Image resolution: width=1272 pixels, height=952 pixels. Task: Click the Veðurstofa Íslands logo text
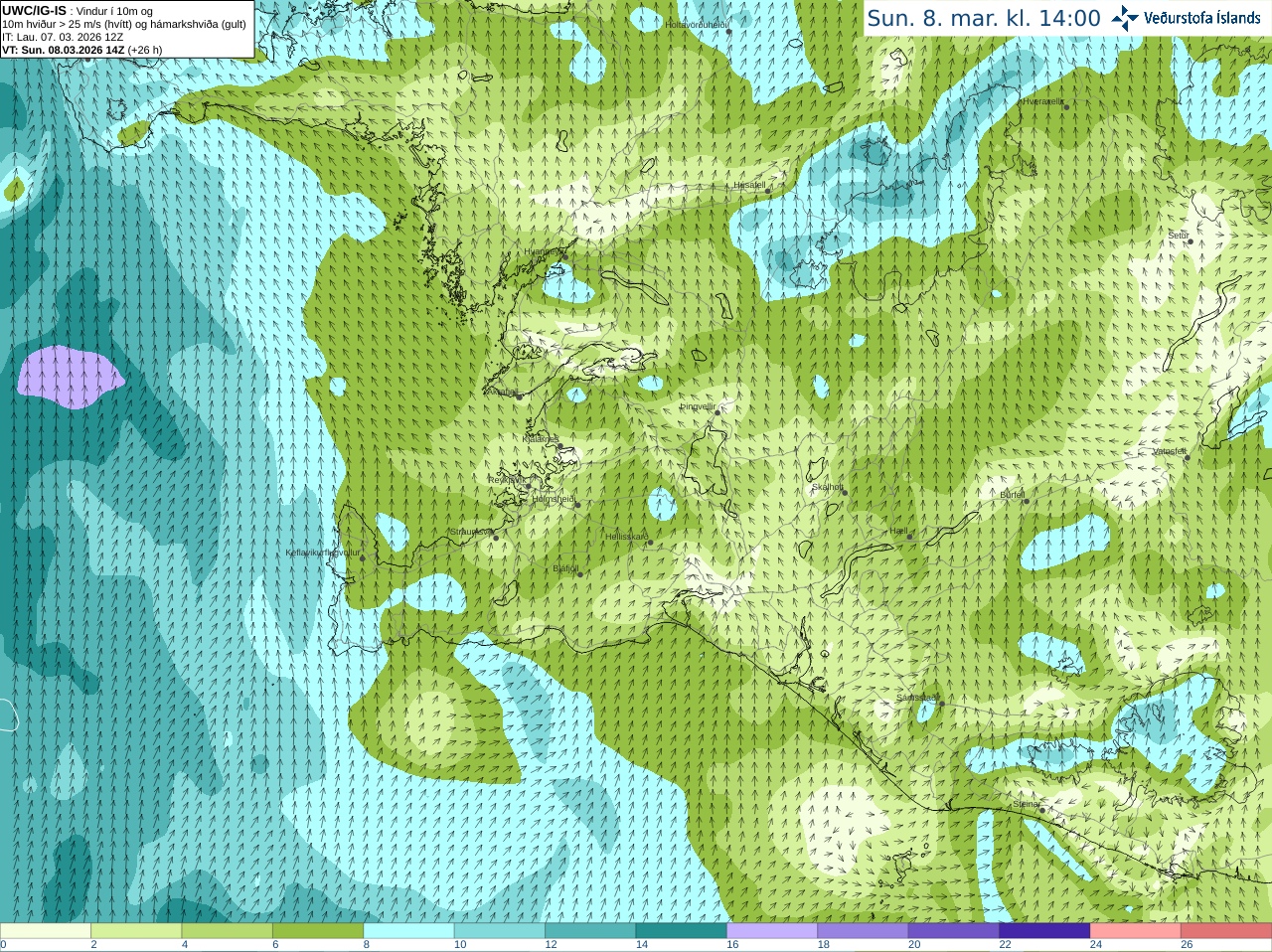click(1202, 18)
